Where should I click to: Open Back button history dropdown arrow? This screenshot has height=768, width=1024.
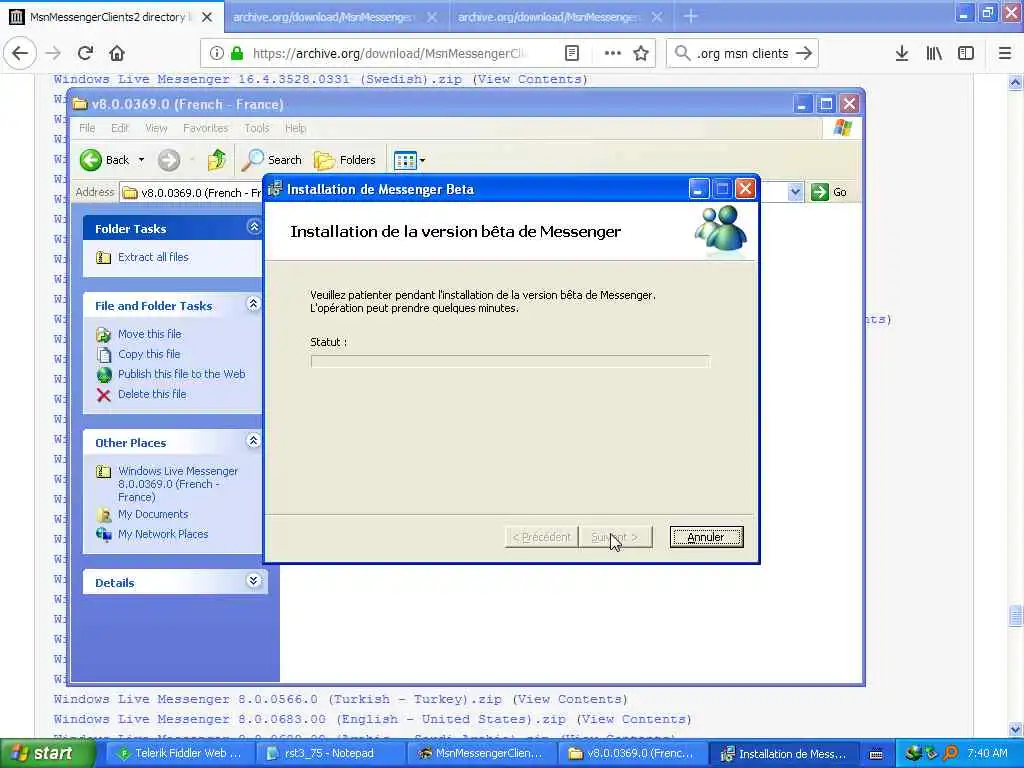click(x=141, y=160)
